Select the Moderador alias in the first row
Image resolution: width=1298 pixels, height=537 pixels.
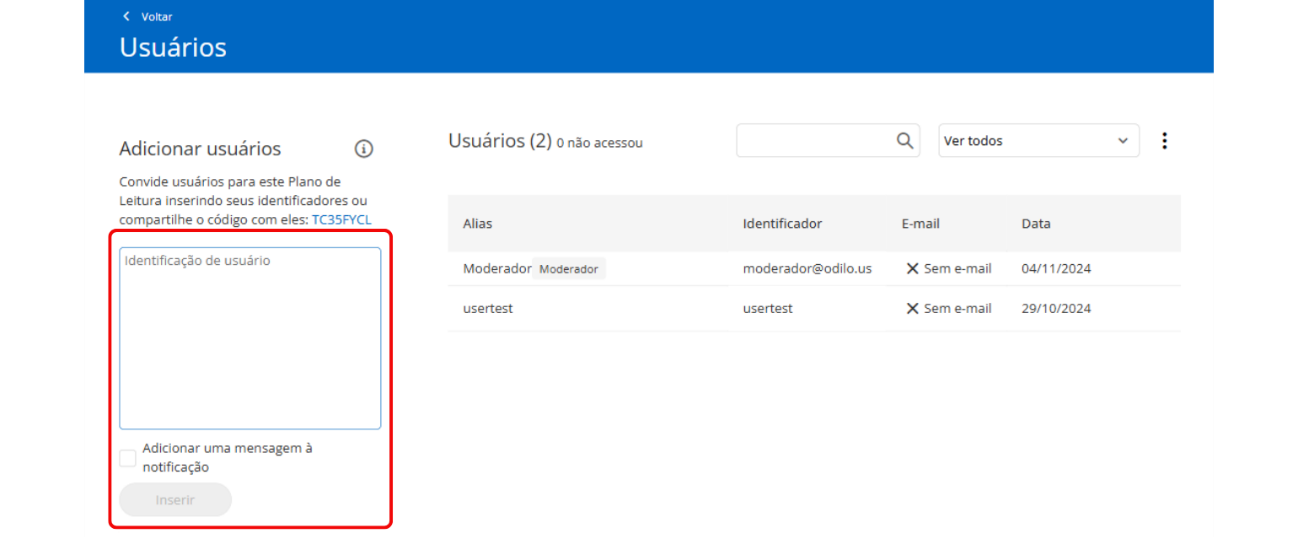tap(497, 269)
